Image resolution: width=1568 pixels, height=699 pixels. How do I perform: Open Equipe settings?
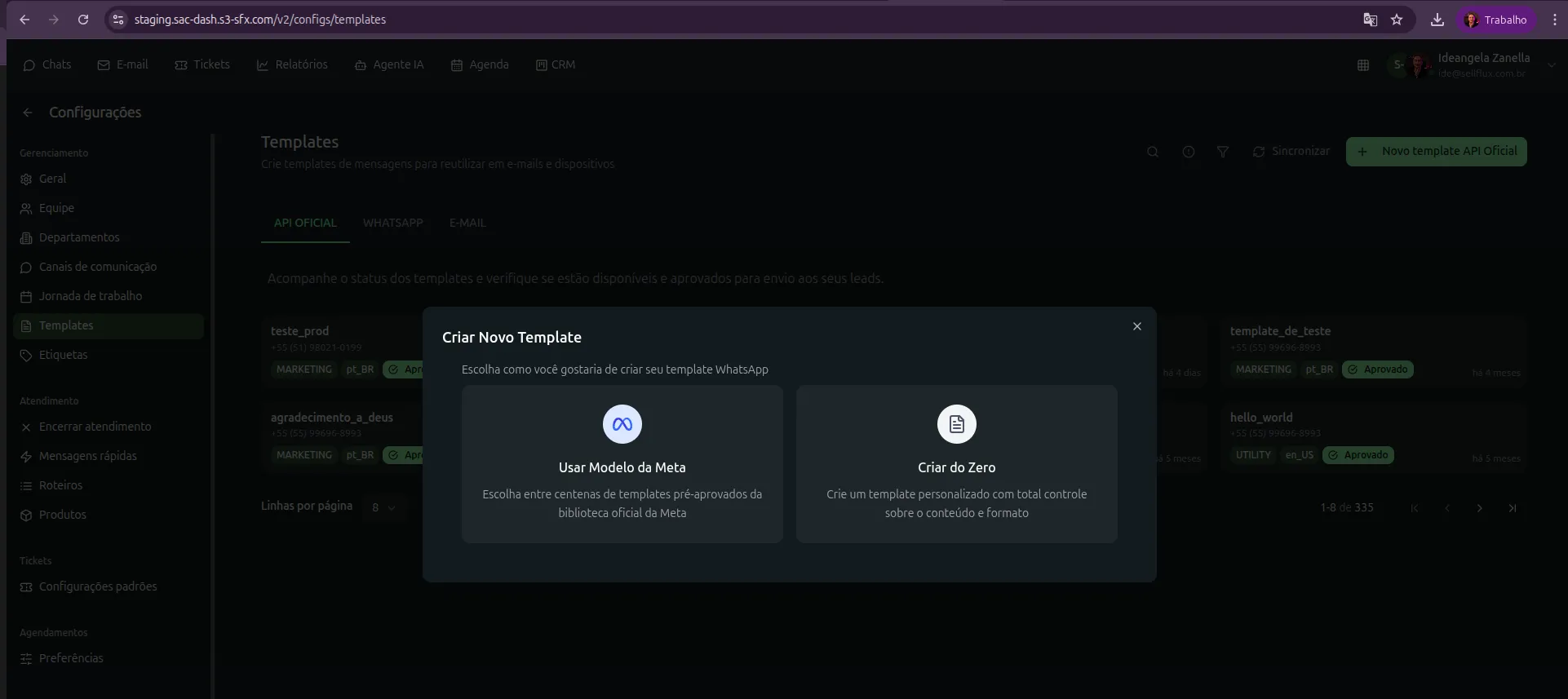coord(109,208)
